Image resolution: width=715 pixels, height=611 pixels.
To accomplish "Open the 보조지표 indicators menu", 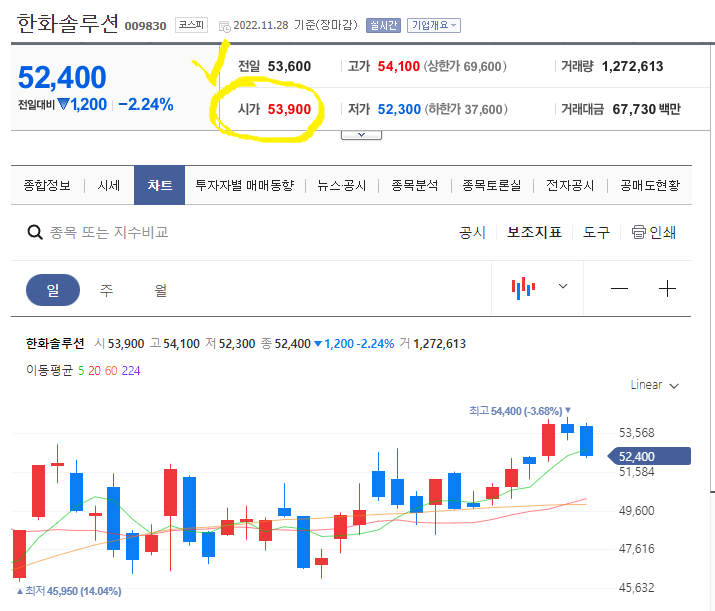I will 534,233.
